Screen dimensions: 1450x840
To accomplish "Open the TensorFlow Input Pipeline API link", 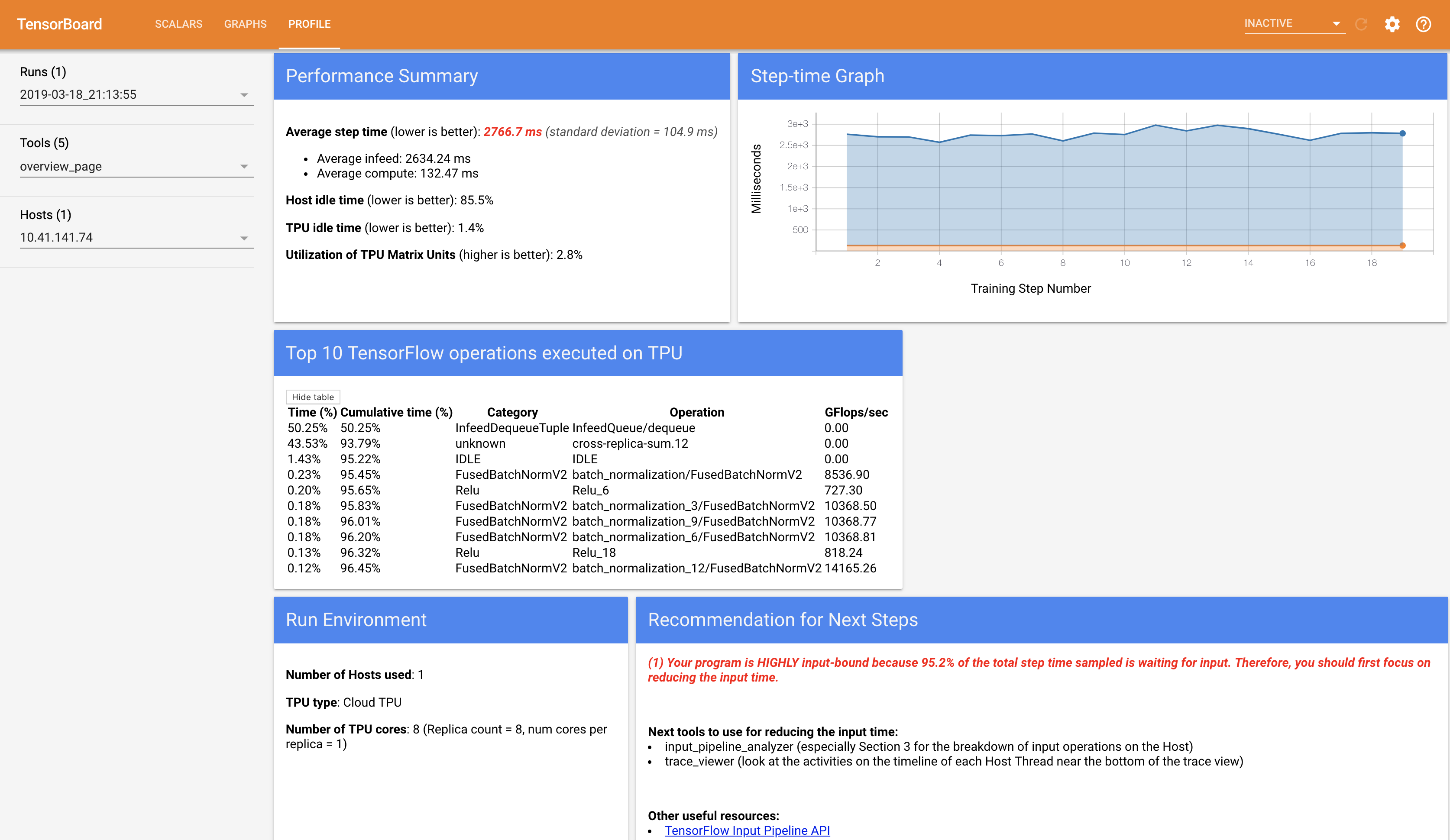I will point(747,830).
